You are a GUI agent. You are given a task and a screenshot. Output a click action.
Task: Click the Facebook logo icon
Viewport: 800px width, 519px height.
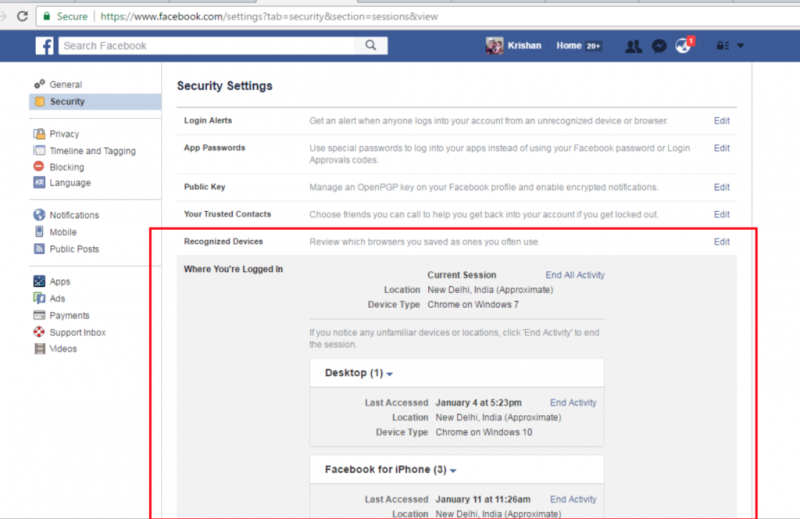pos(44,45)
